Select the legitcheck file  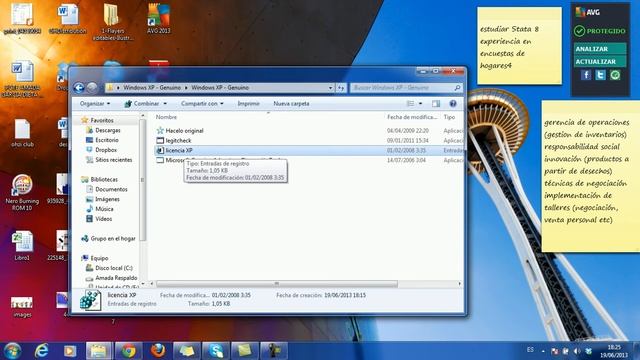point(178,140)
